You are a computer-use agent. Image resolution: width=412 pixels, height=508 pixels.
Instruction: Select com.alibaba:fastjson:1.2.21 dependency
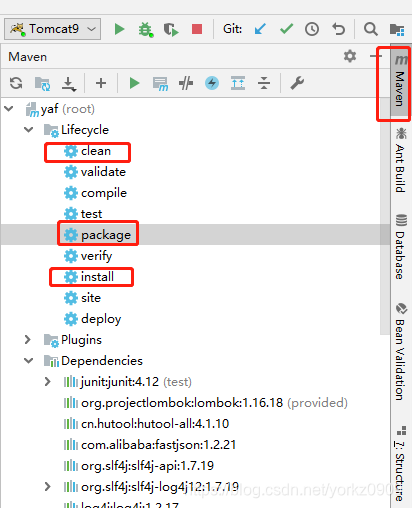(150, 445)
